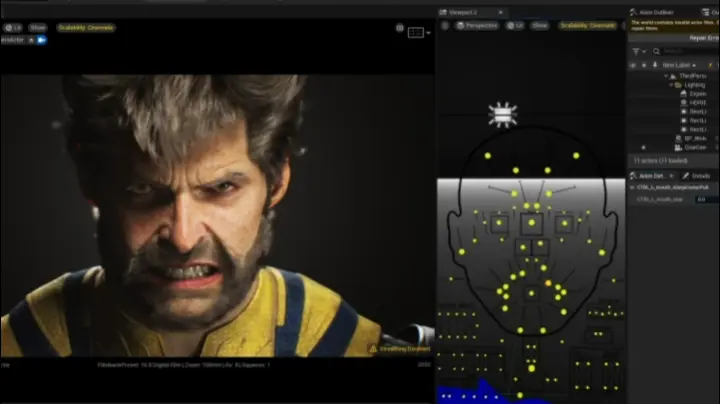Switch to the Details tab
Screen dimensions: 720x404
click(696, 176)
